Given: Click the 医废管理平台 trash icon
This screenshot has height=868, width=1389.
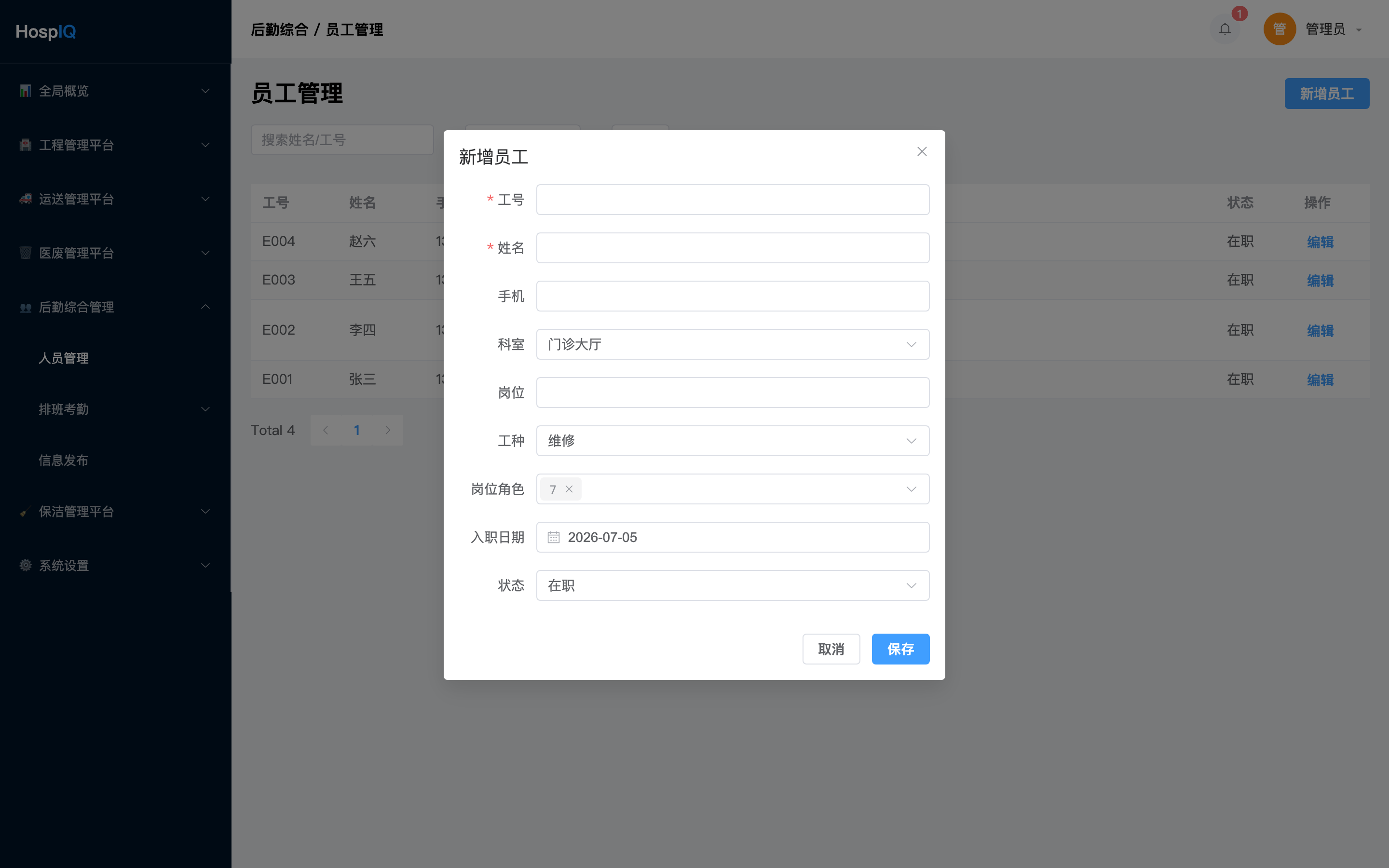Looking at the screenshot, I should (25, 253).
